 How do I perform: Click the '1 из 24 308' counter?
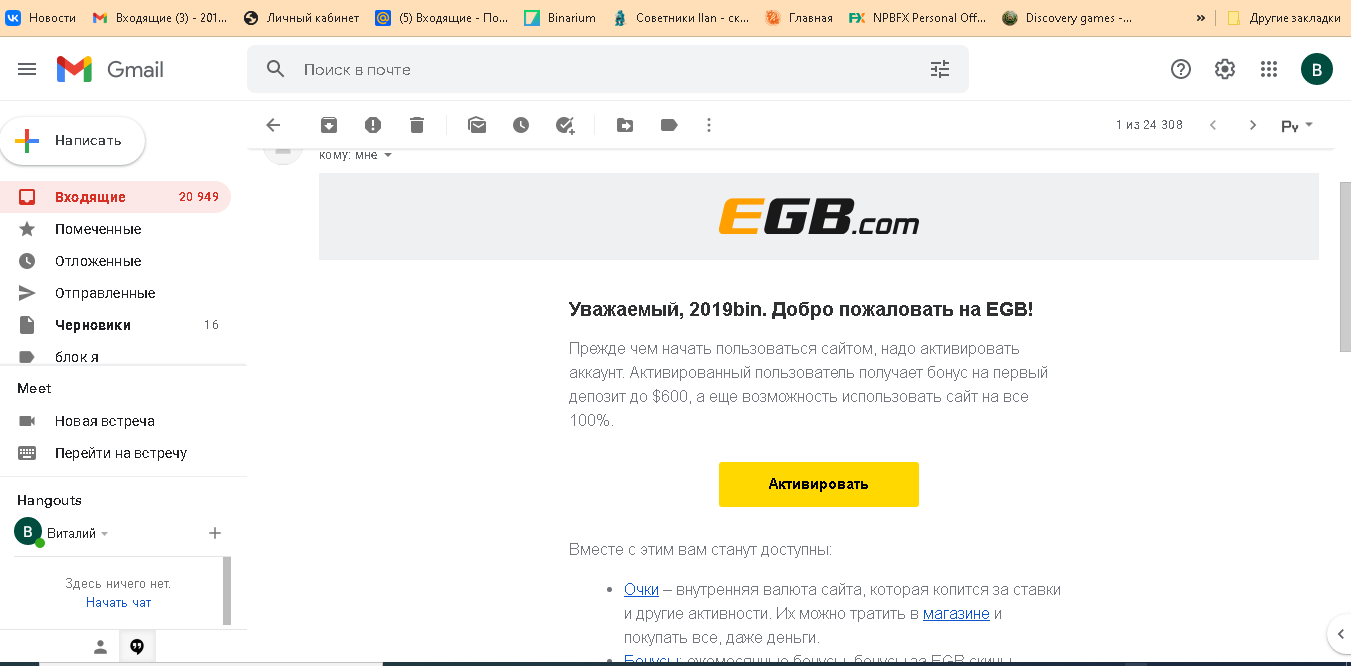(x=1149, y=125)
